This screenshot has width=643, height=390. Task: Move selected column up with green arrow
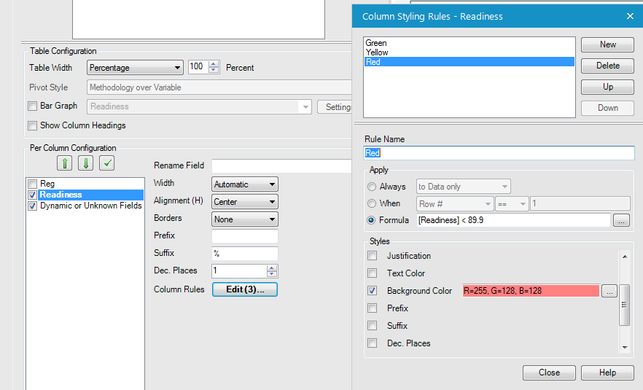click(64, 163)
